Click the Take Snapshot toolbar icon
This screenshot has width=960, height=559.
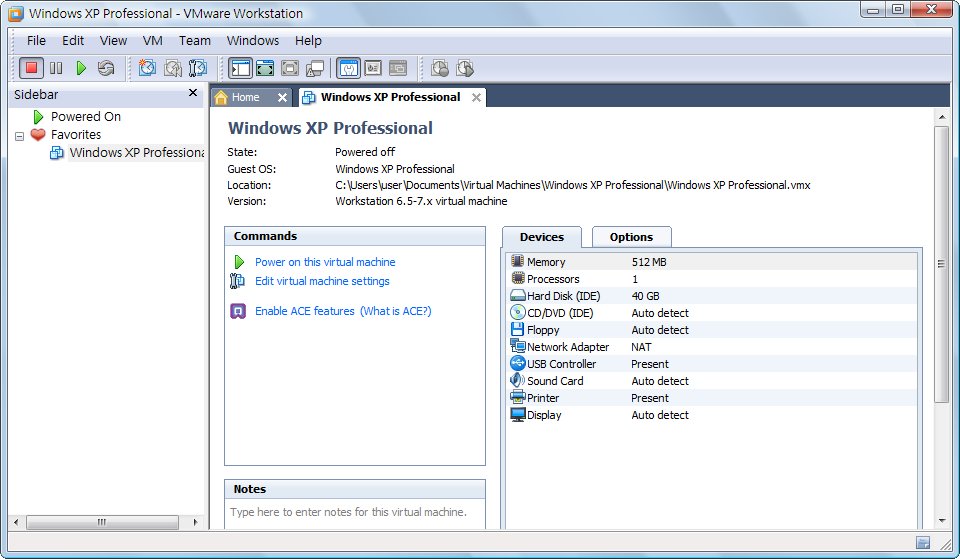tap(147, 68)
